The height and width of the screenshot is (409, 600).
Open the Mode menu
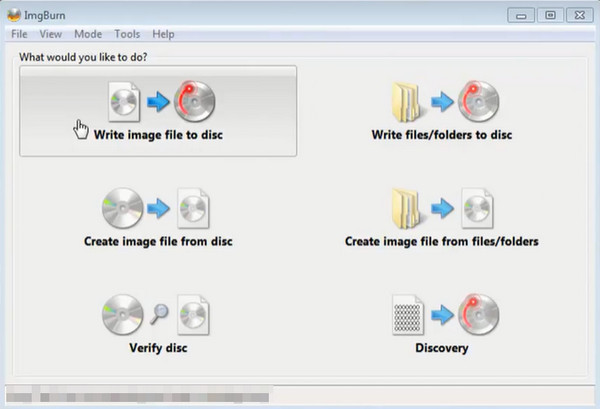88,34
